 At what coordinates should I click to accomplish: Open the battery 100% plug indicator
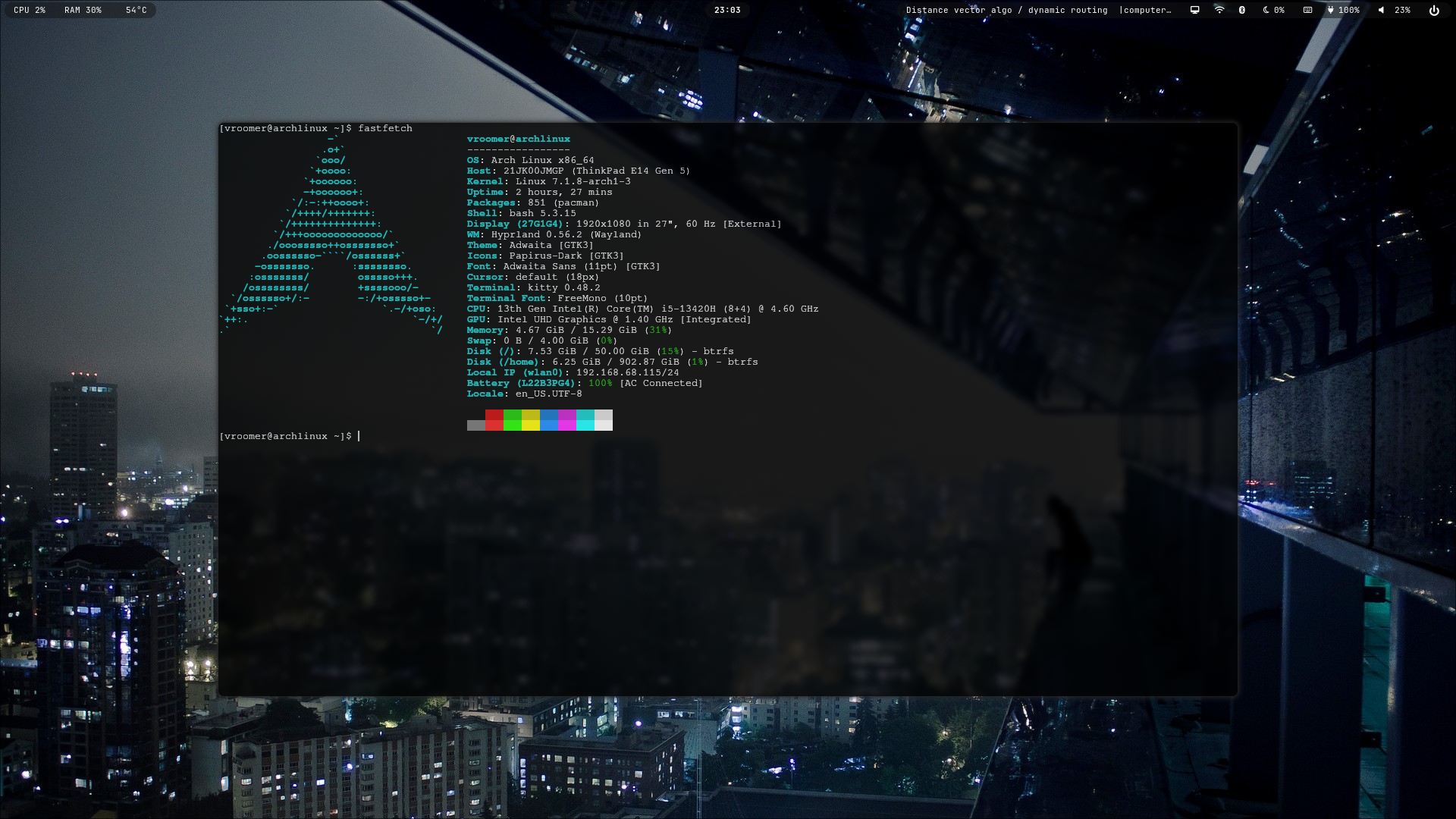1343,10
